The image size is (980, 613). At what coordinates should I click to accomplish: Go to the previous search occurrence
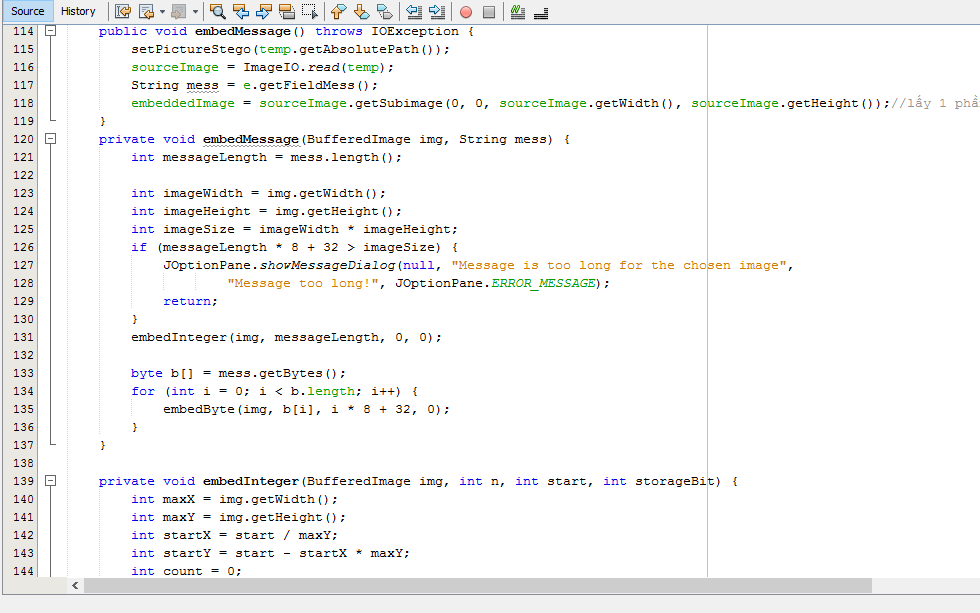pos(241,12)
